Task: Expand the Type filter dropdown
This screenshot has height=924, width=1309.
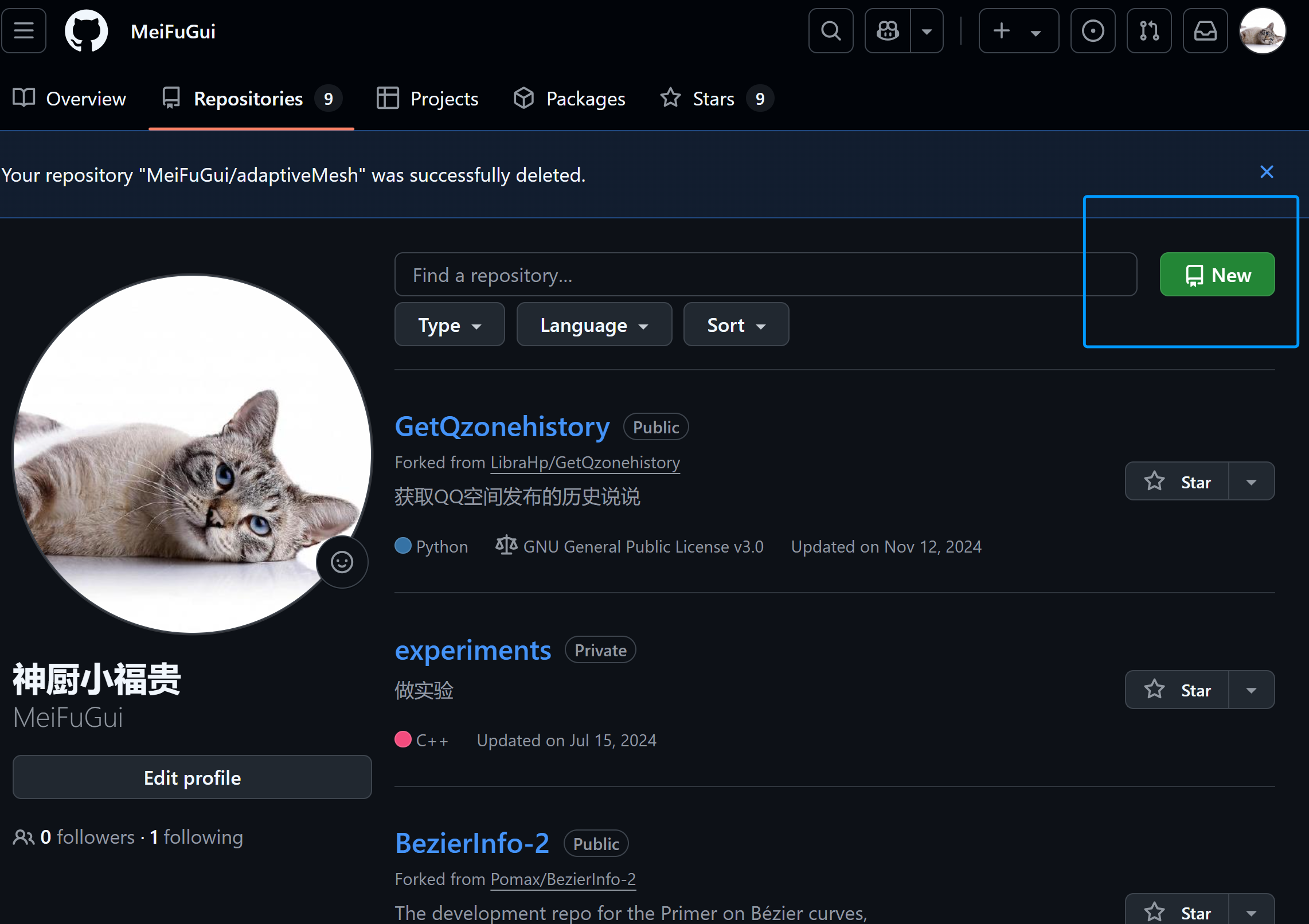Action: pyautogui.click(x=450, y=325)
